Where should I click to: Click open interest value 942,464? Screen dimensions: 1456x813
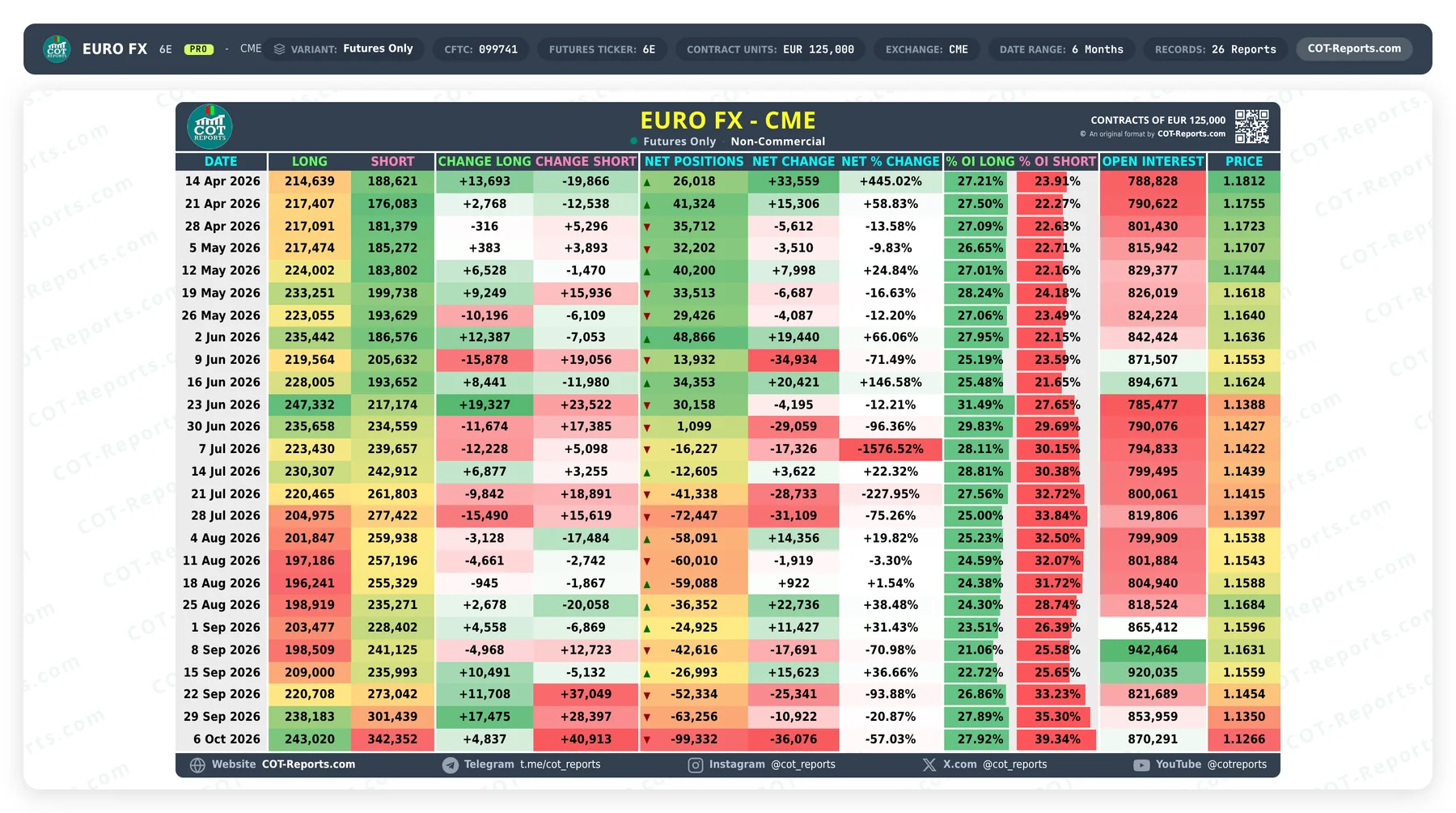click(1153, 650)
